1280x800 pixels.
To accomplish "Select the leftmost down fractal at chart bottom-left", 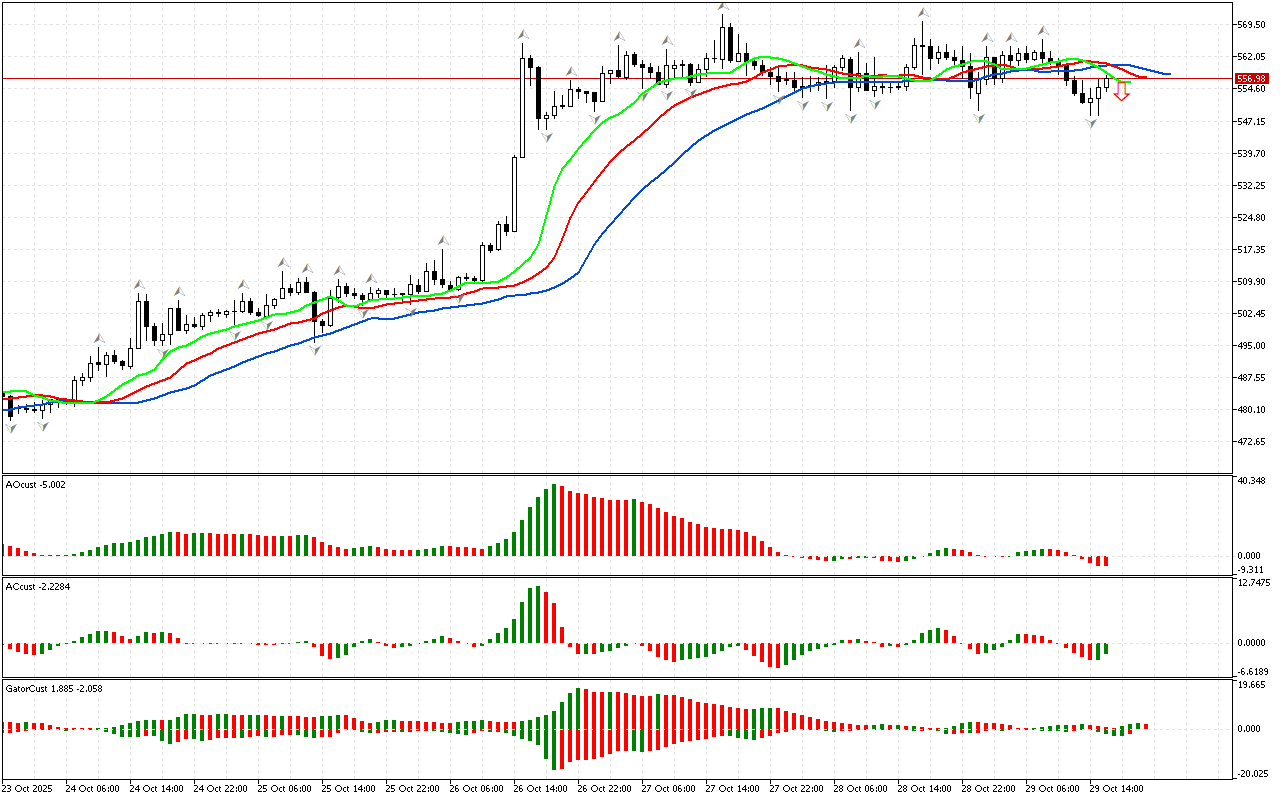I will tap(11, 428).
